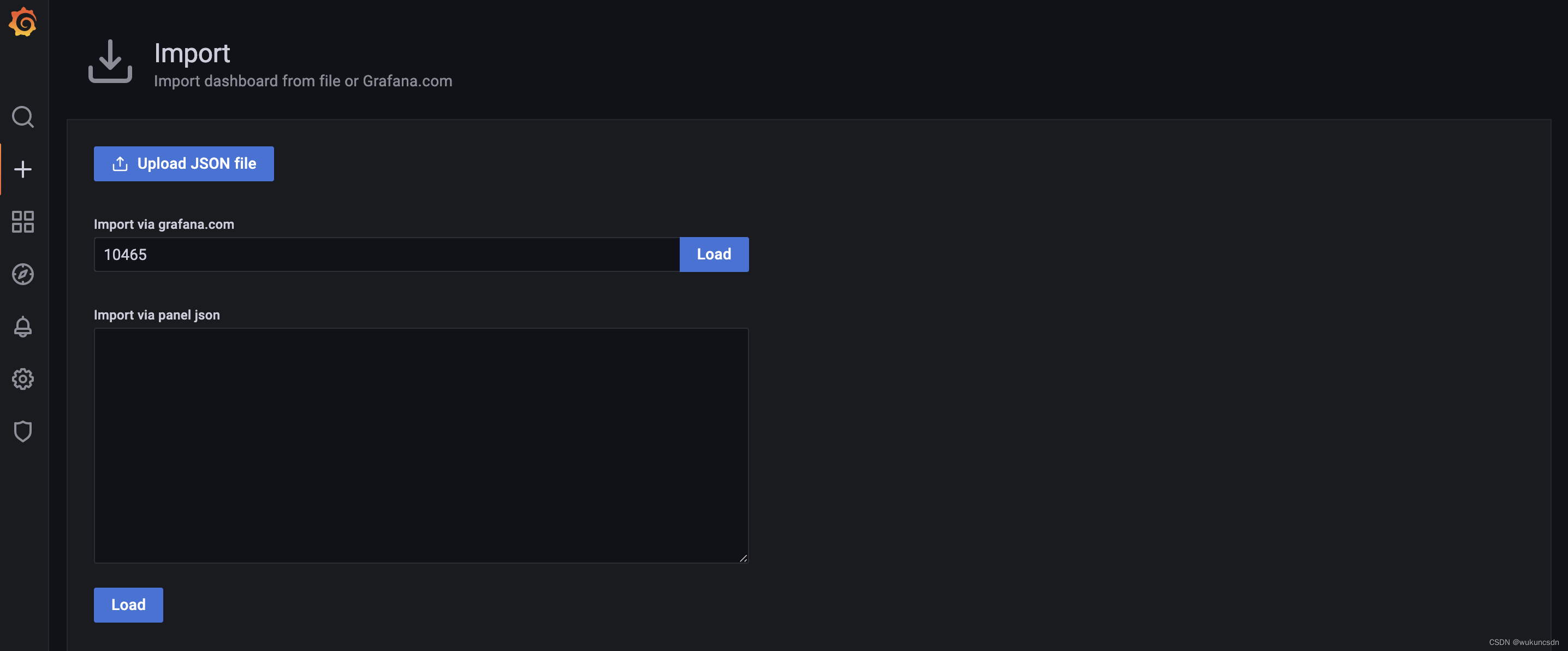Click Load next to dashboard ID 10465
This screenshot has width=1568, height=651.
[x=714, y=254]
